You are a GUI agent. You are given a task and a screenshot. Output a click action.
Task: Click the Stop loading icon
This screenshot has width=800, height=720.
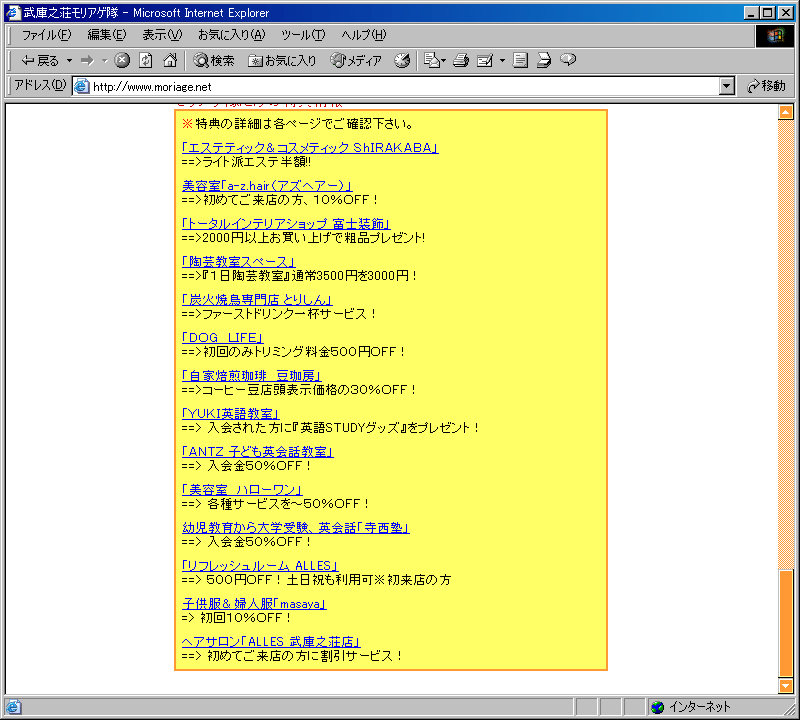tap(121, 61)
